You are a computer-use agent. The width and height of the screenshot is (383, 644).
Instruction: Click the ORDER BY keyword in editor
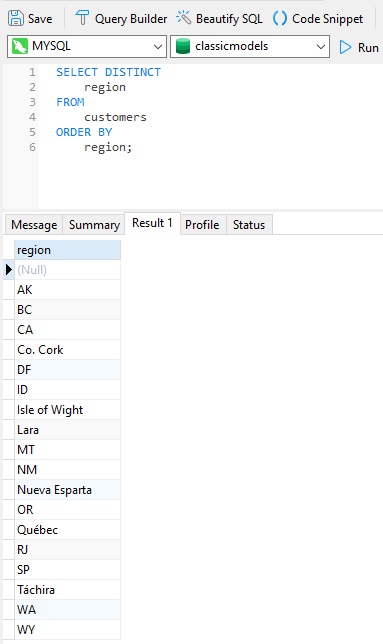(84, 132)
